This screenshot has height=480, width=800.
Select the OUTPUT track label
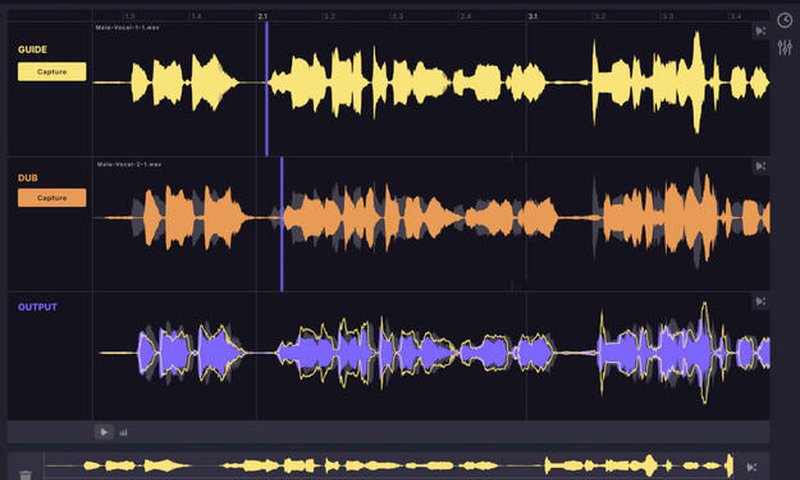37,307
